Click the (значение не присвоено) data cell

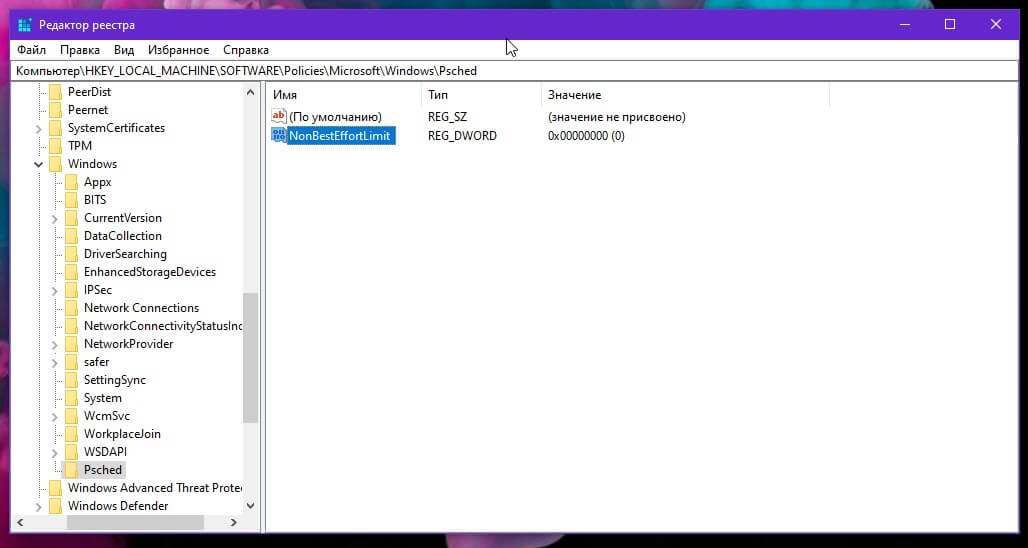(617, 117)
